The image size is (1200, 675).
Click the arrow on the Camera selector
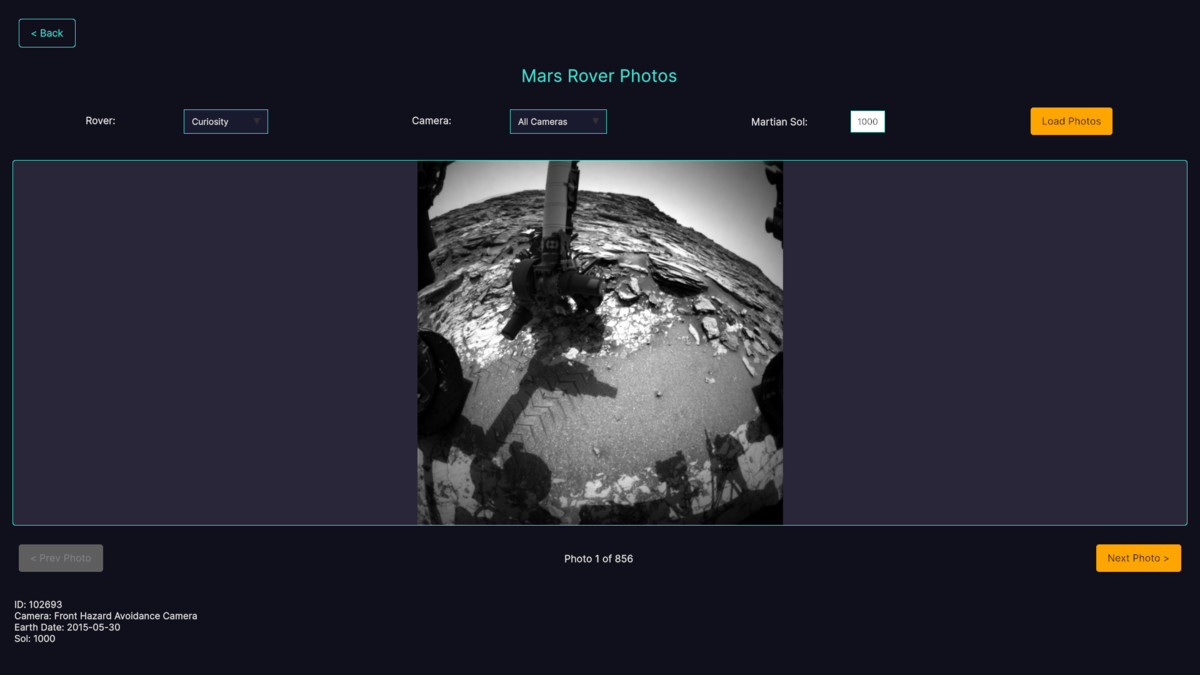595,121
